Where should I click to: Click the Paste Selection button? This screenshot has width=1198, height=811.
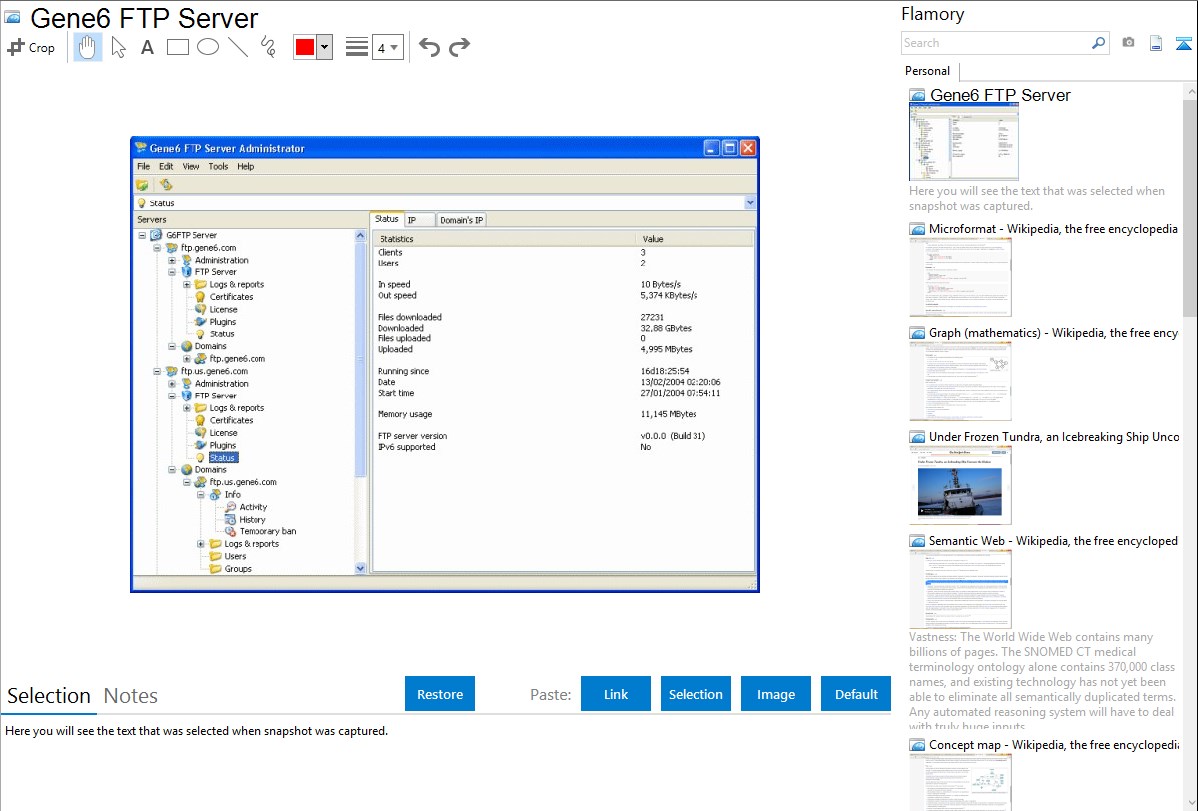coord(695,694)
